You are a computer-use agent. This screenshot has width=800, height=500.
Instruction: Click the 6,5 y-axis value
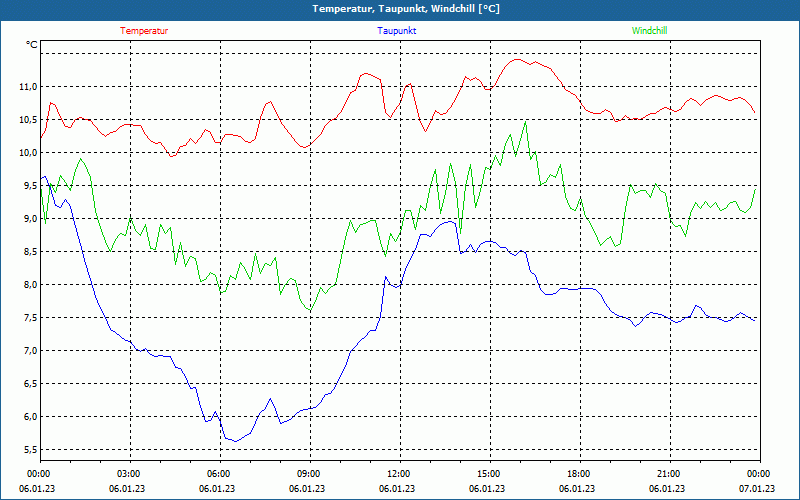coord(30,384)
